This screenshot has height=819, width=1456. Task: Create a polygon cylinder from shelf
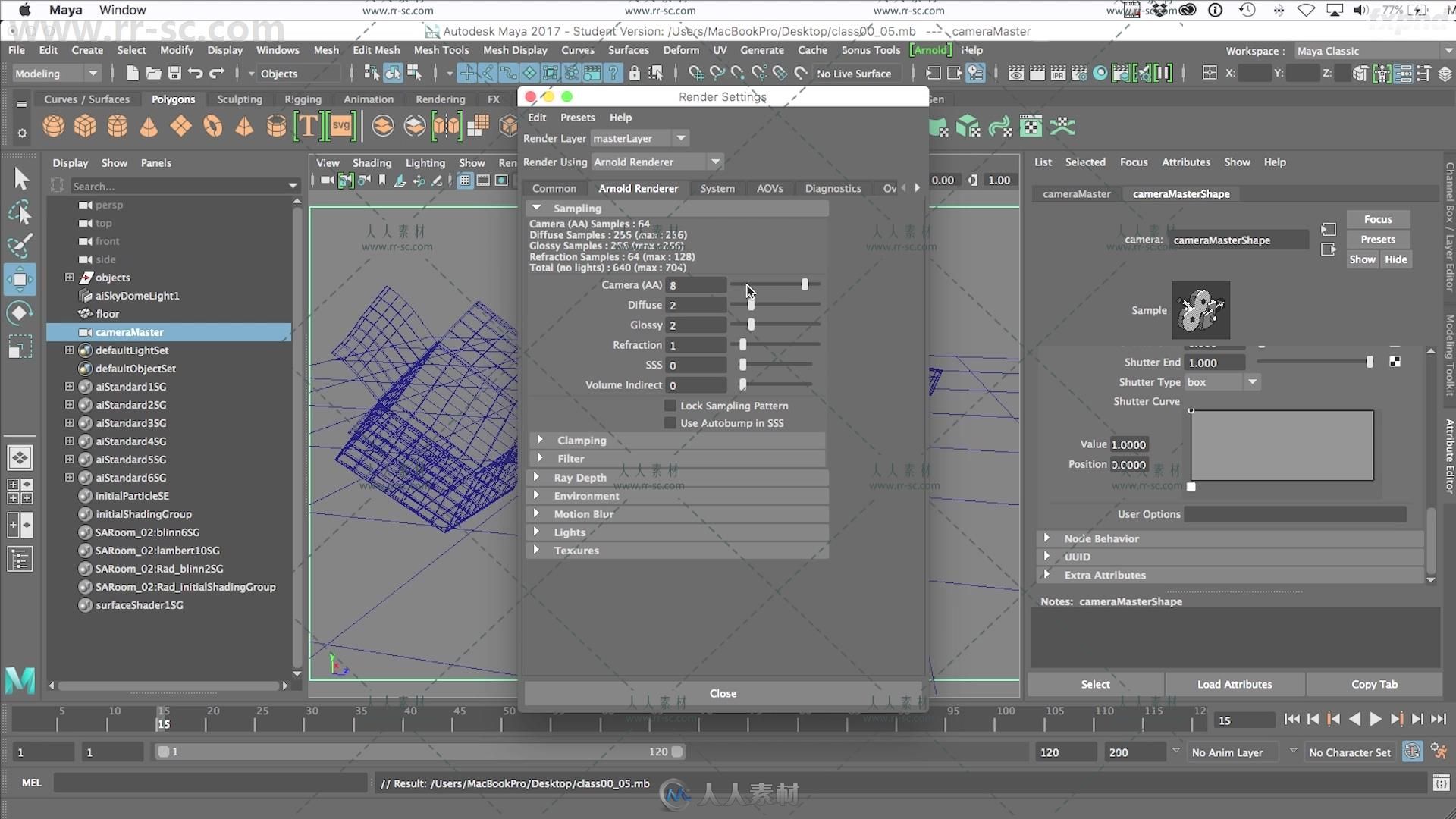tap(117, 126)
